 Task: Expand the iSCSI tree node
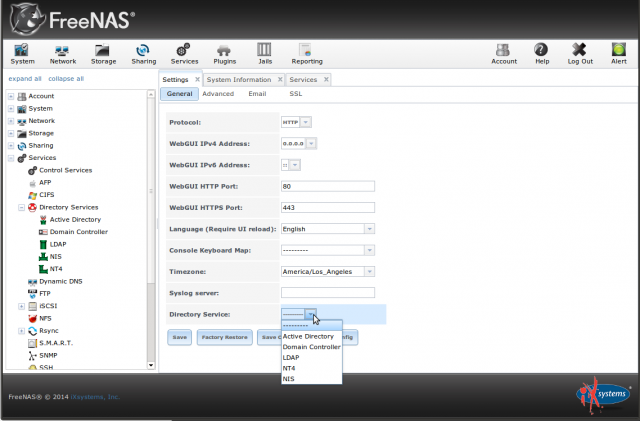click(x=22, y=306)
